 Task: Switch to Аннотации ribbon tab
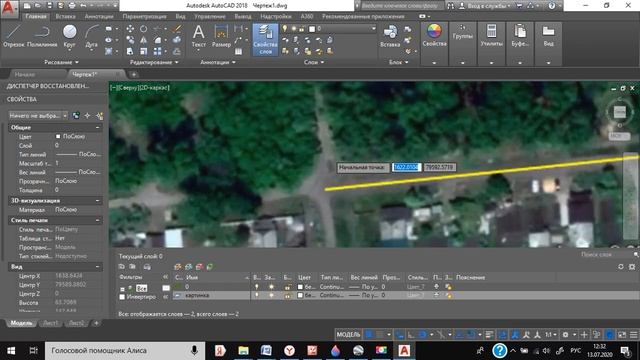pyautogui.click(x=99, y=16)
